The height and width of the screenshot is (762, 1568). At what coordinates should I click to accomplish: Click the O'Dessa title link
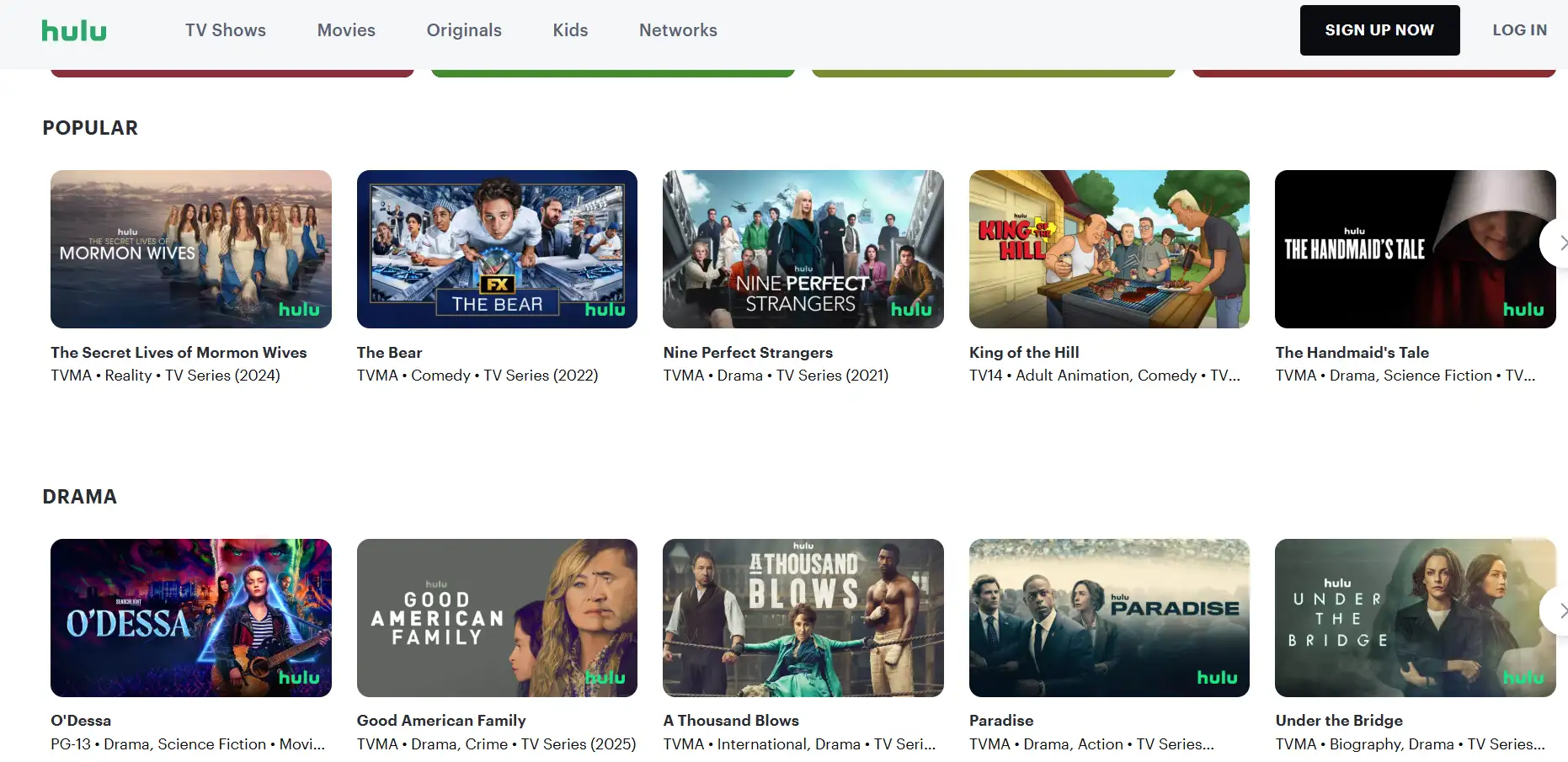(x=81, y=721)
